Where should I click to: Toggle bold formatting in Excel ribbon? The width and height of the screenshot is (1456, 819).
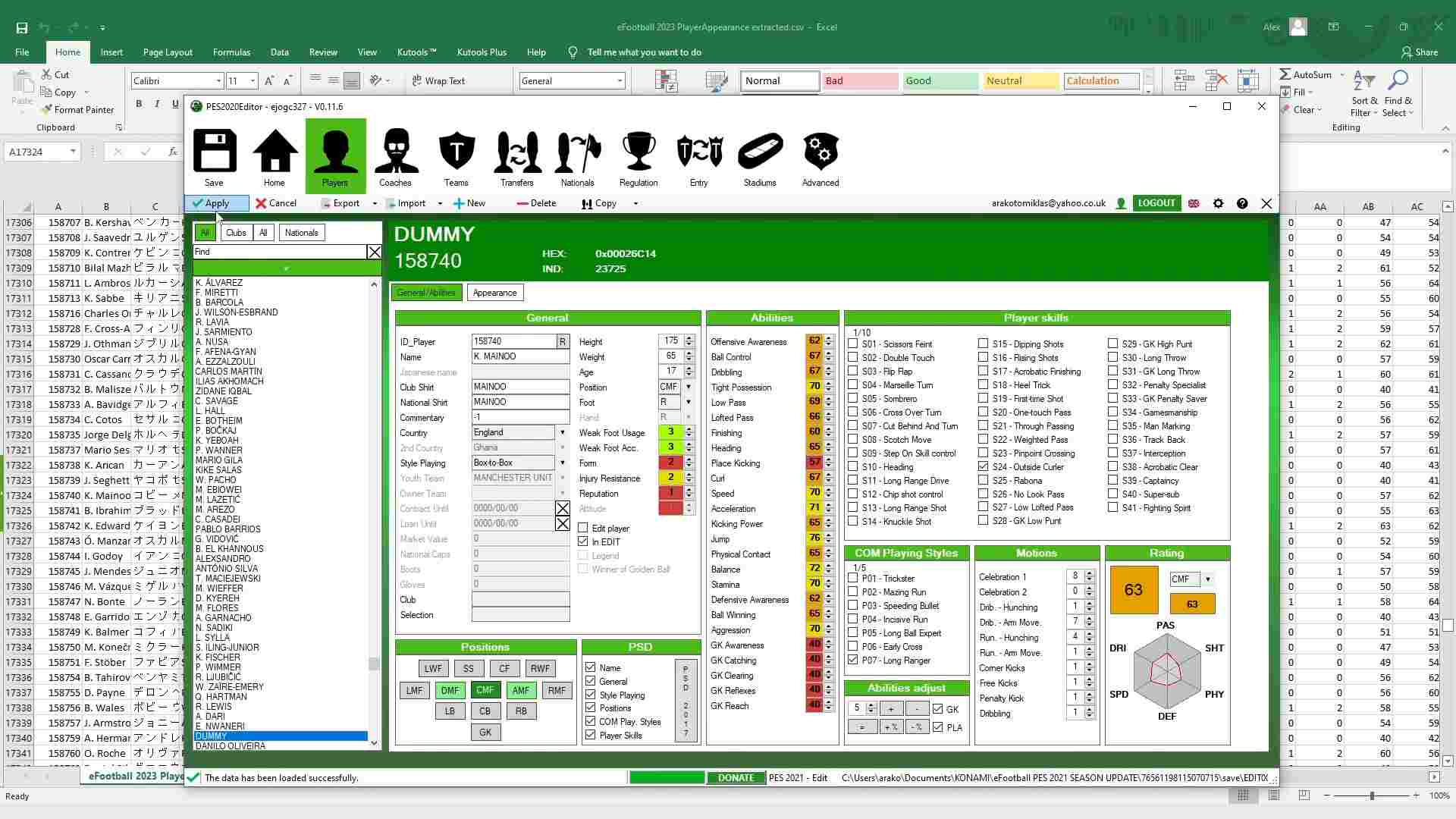(139, 104)
